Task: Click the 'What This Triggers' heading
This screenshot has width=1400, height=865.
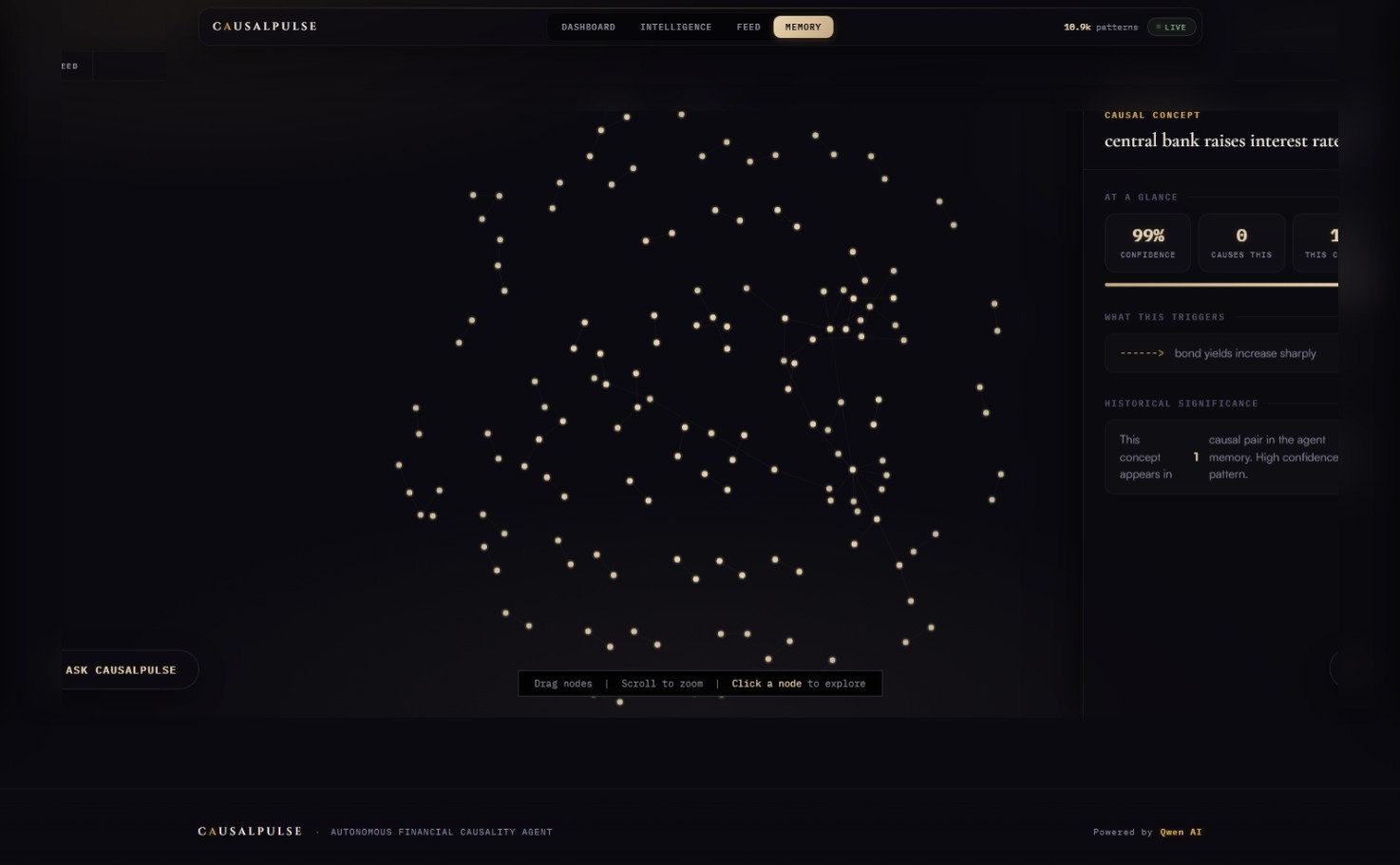Action: (1164, 317)
